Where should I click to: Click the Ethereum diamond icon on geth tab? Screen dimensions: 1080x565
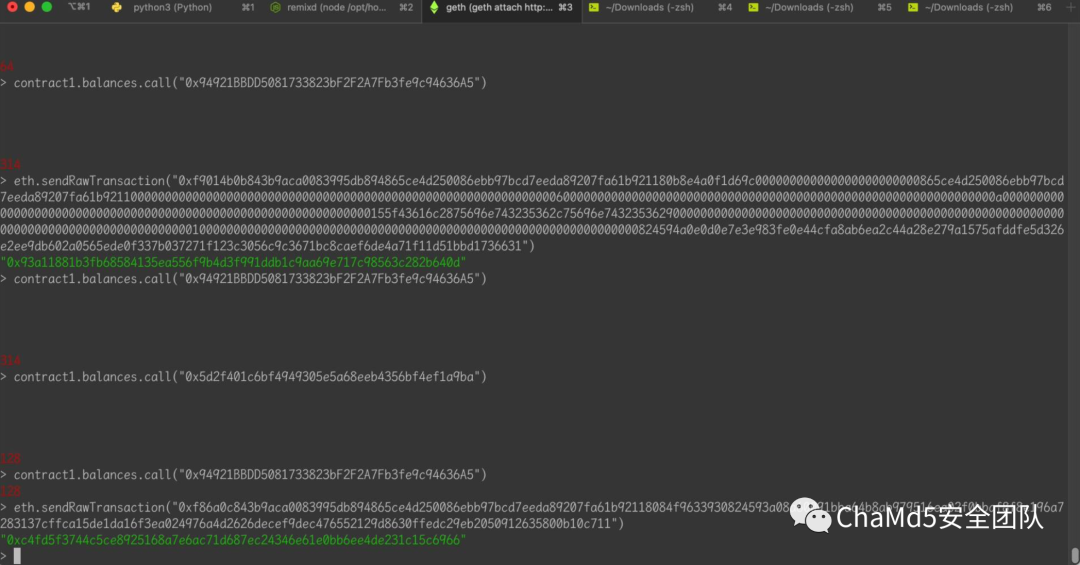[x=434, y=8]
